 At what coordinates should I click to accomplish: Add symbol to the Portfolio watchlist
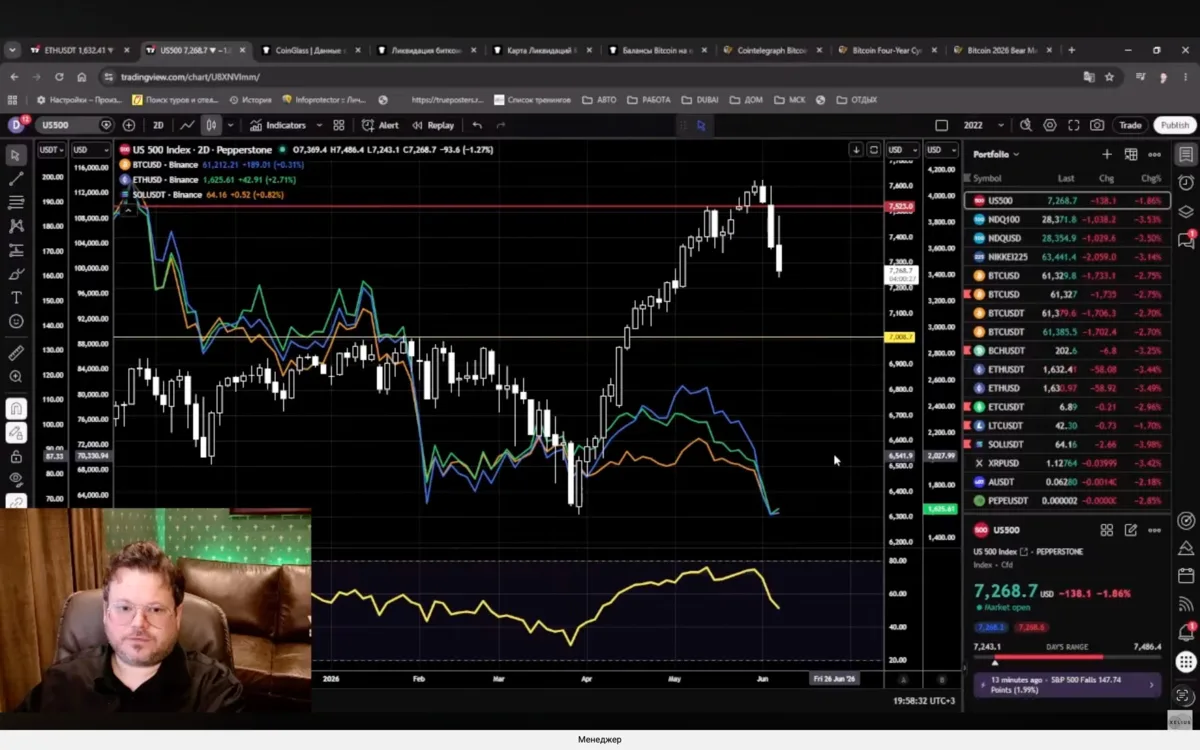click(1107, 154)
